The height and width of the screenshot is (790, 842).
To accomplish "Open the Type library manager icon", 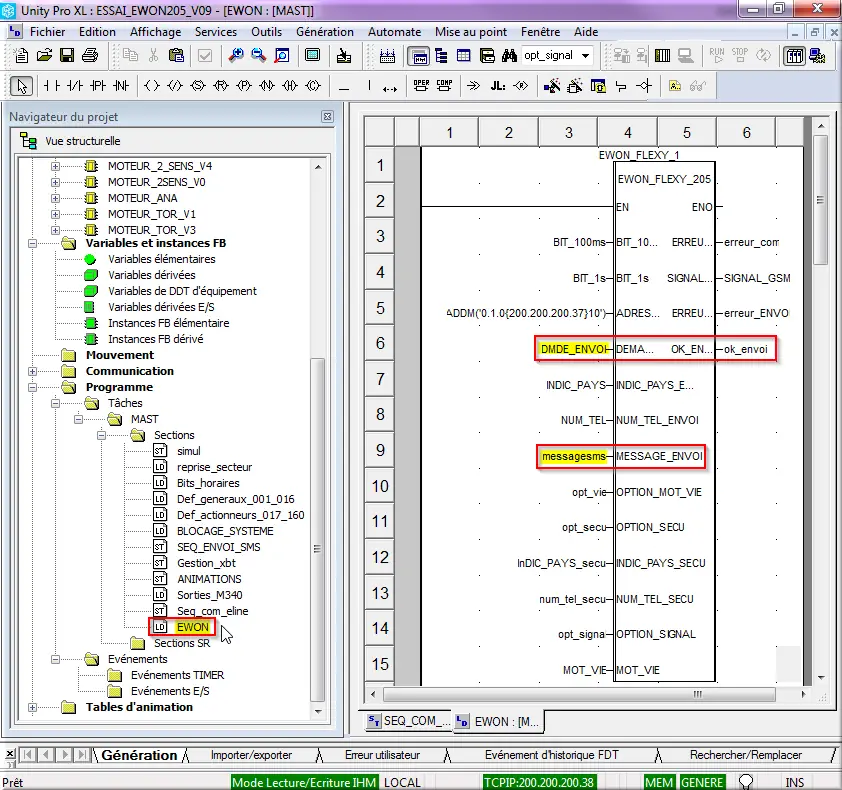I will [487, 55].
